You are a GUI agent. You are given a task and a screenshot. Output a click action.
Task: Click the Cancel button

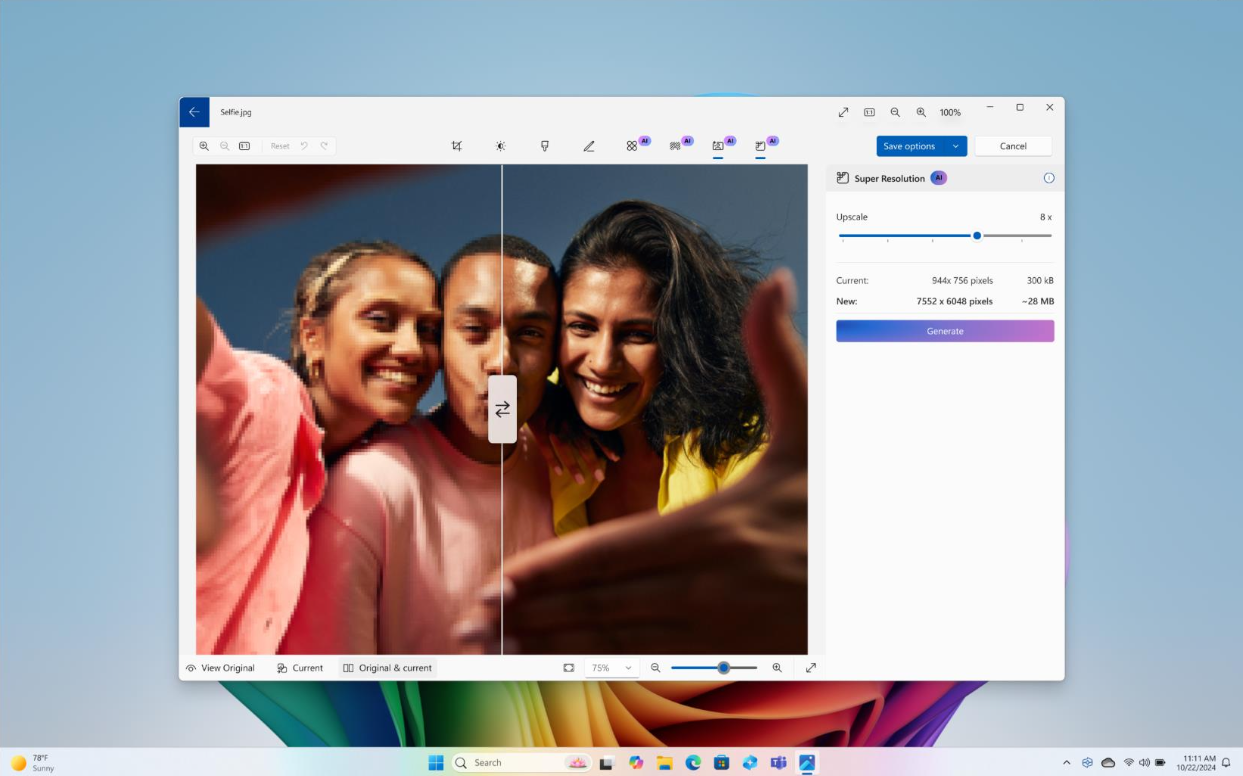pos(1013,146)
